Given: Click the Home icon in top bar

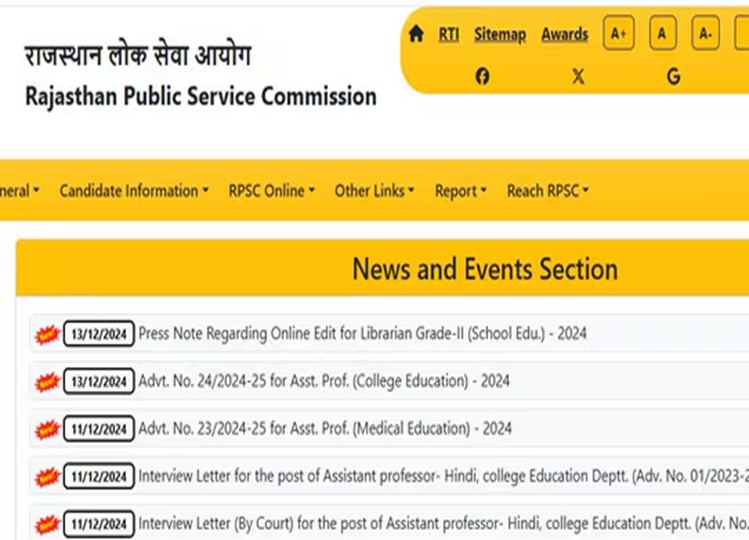Looking at the screenshot, I should 416,34.
